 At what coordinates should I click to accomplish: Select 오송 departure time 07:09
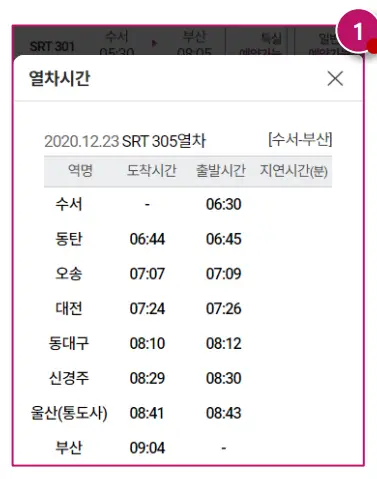(224, 274)
